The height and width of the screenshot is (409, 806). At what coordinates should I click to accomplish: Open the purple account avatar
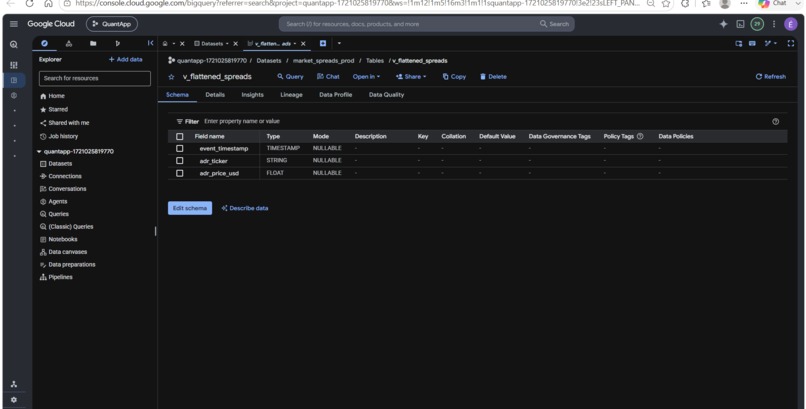tap(791, 24)
